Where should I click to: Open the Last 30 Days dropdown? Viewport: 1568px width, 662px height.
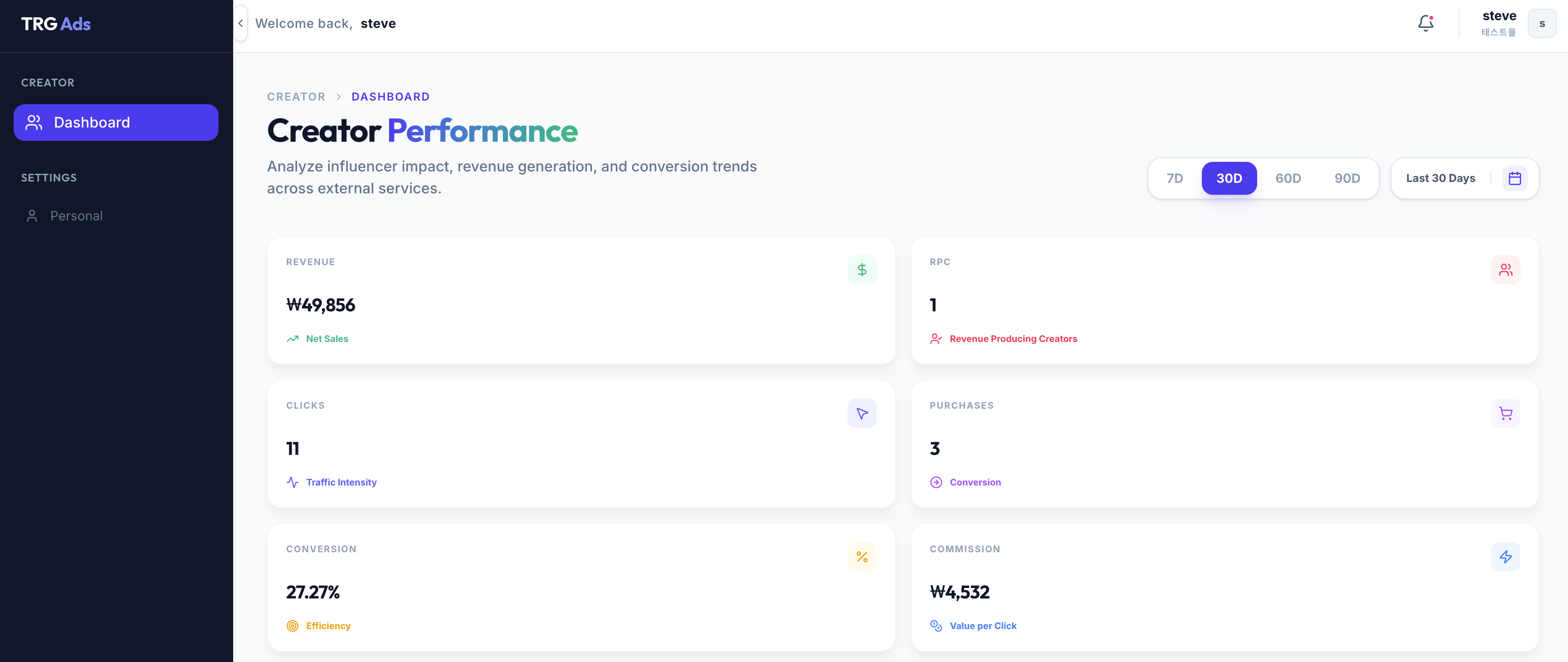tap(1440, 178)
